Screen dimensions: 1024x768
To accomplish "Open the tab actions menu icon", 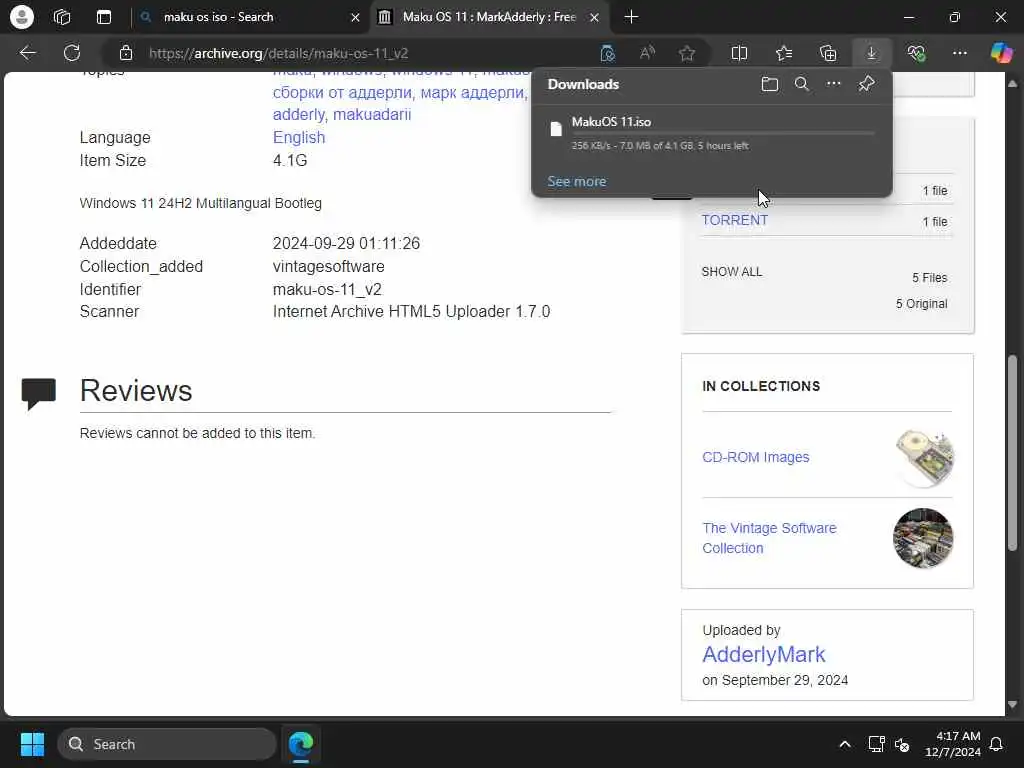I will (x=104, y=17).
